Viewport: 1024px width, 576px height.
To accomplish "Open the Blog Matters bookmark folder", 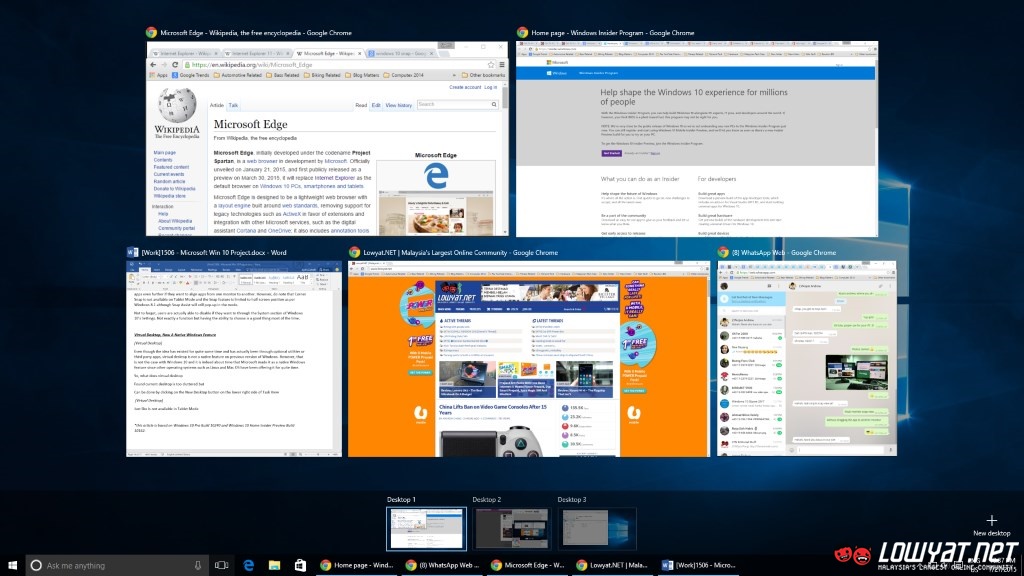I will point(362,75).
